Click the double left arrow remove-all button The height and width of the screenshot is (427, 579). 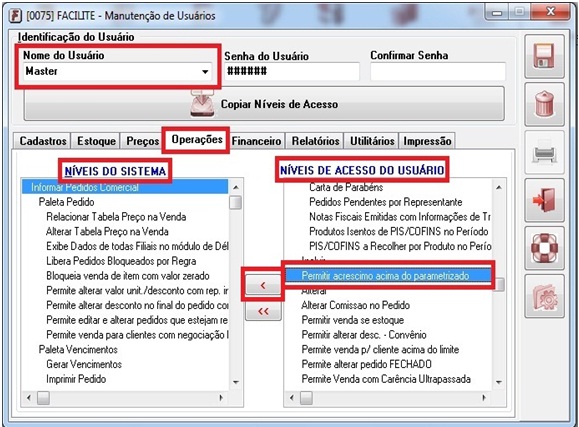click(263, 311)
